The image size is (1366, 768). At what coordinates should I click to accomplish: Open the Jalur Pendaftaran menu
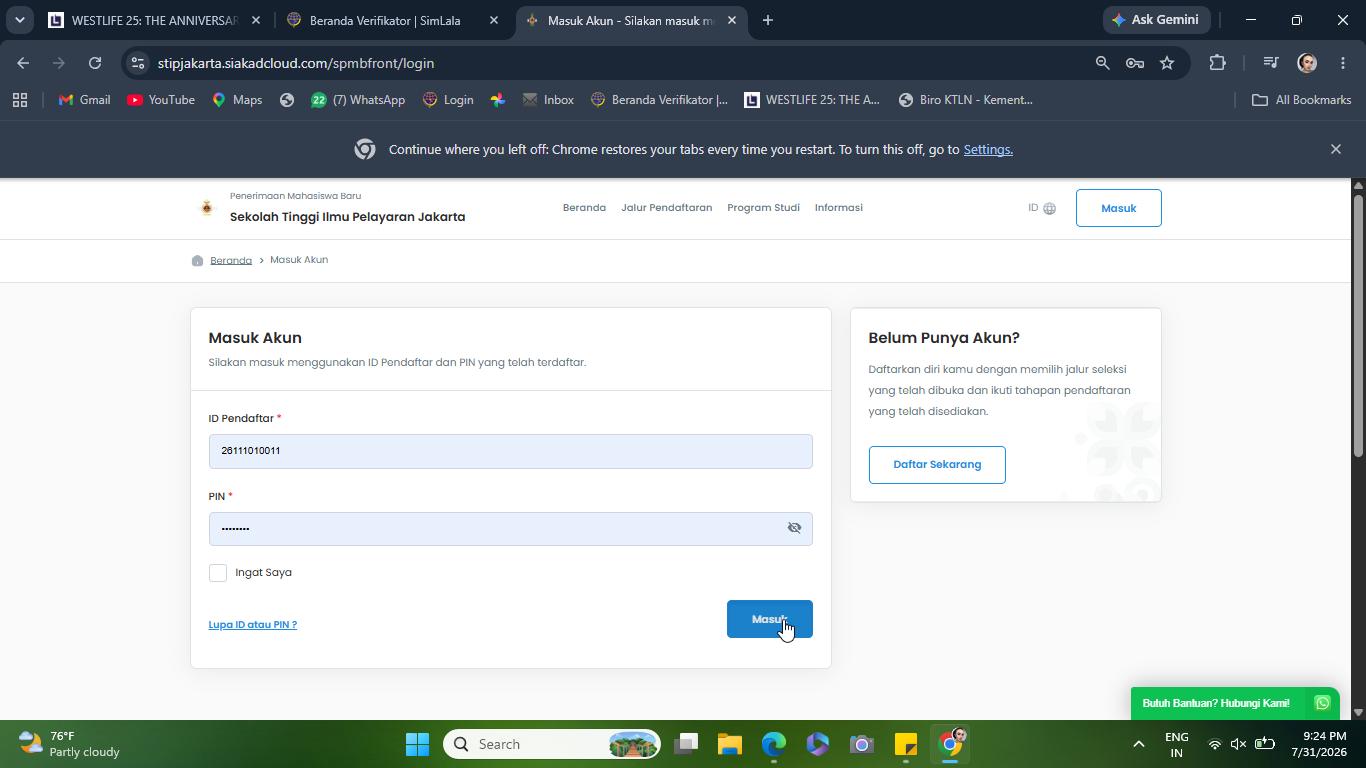point(666,208)
